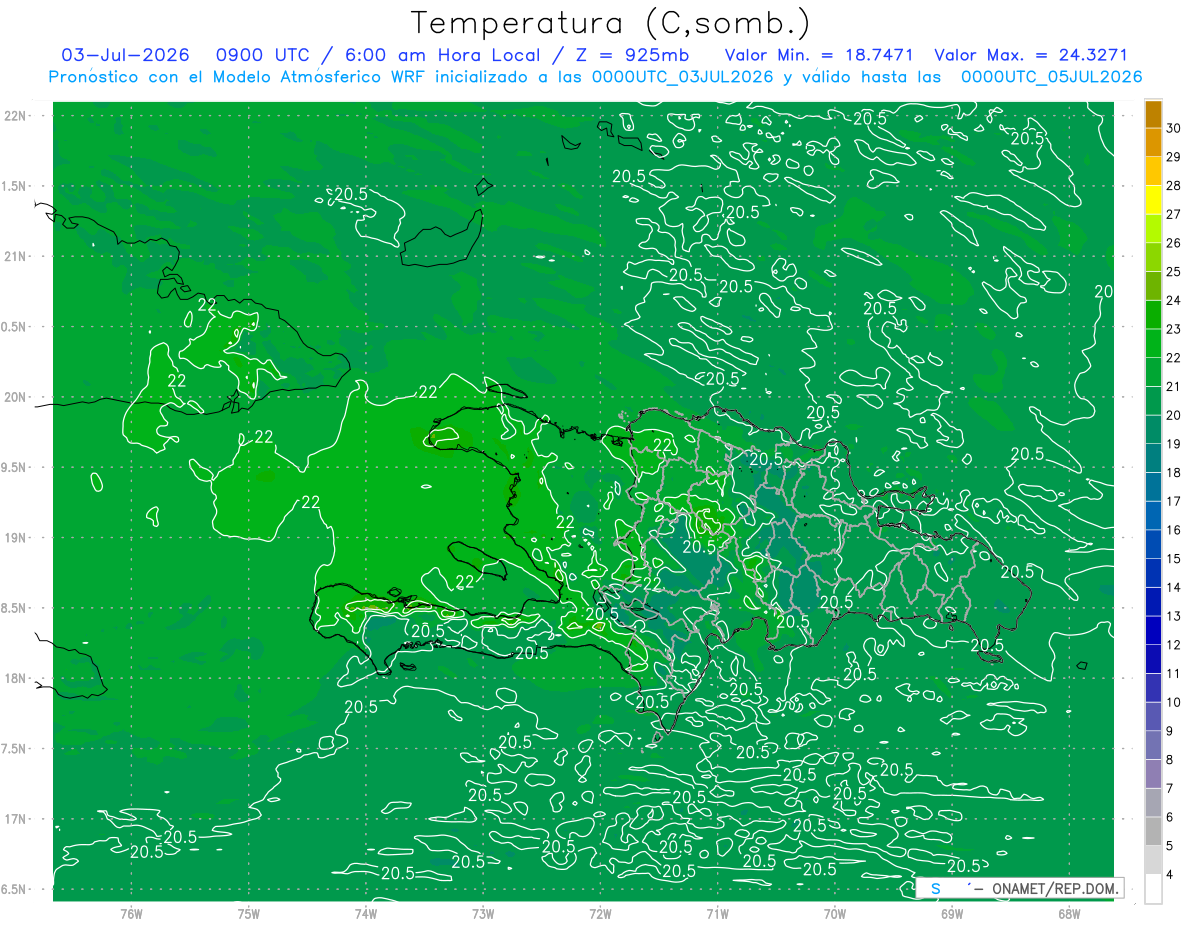Click the "22N" latitude axis label
1200x927 pixels.
pos(14,116)
